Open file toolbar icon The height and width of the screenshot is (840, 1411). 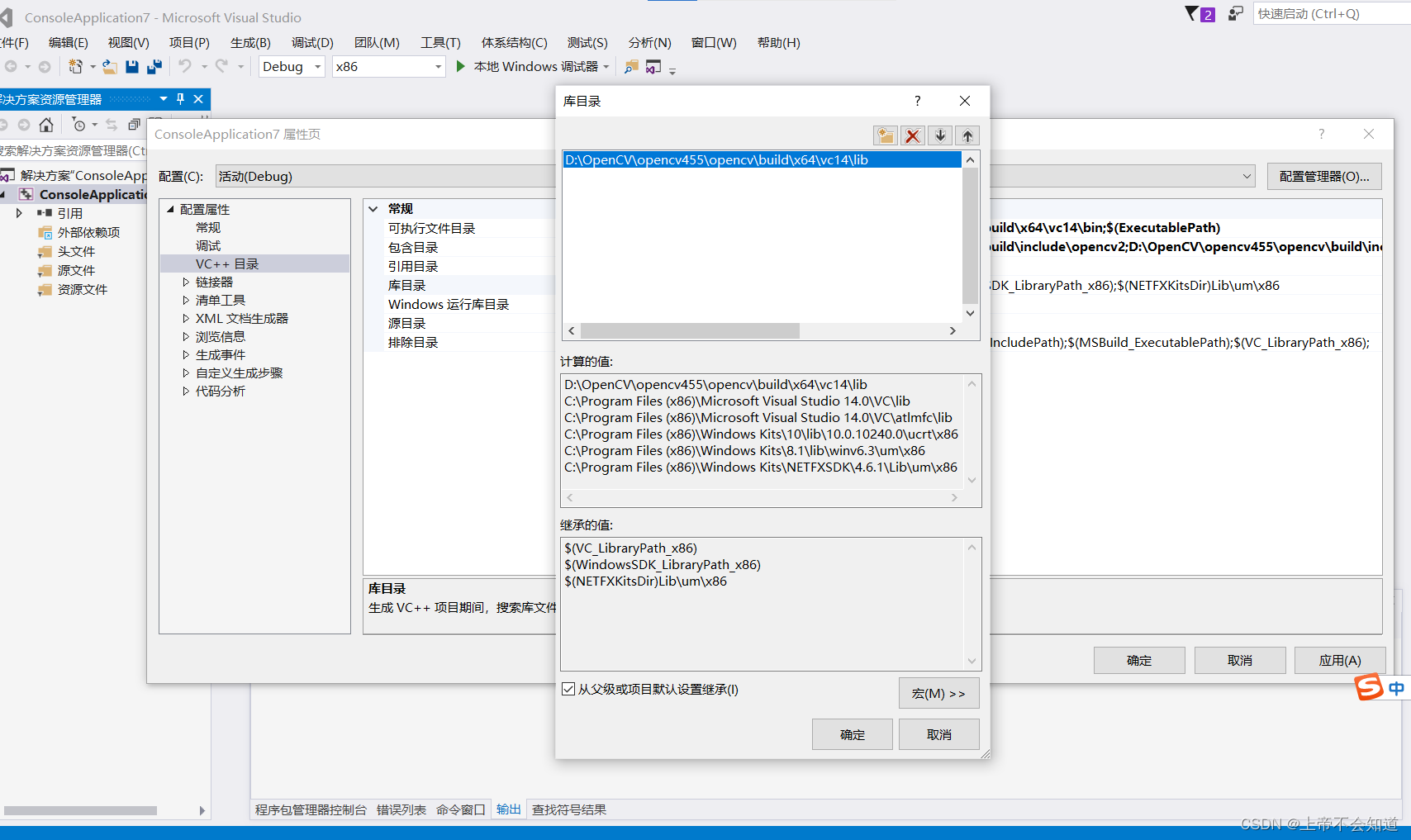coord(109,67)
